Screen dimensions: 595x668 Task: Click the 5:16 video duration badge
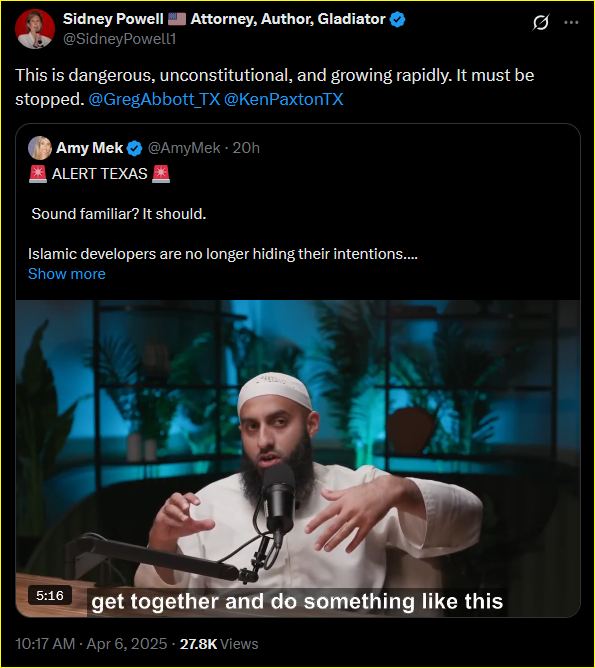tap(50, 595)
